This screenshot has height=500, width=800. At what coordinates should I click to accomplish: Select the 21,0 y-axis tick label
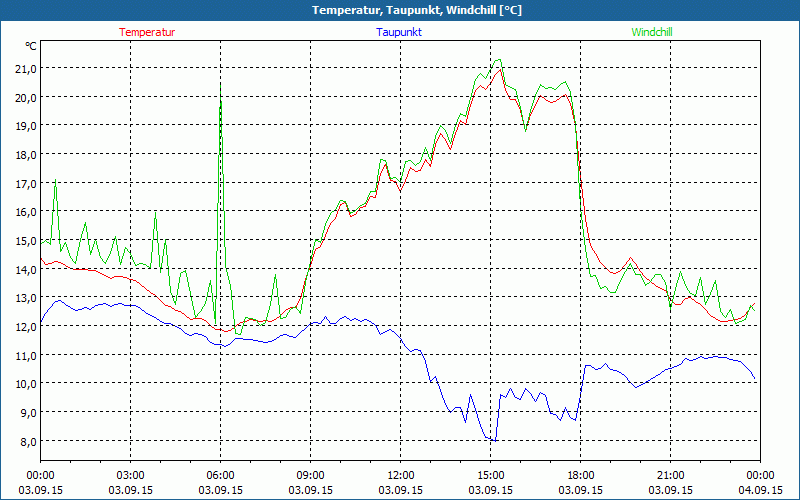[x=24, y=68]
